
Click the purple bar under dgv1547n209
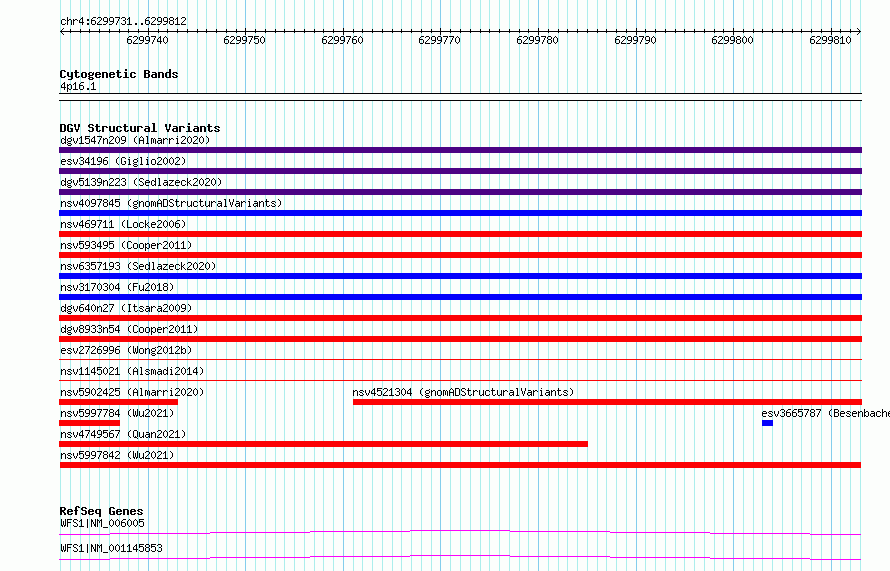460,150
